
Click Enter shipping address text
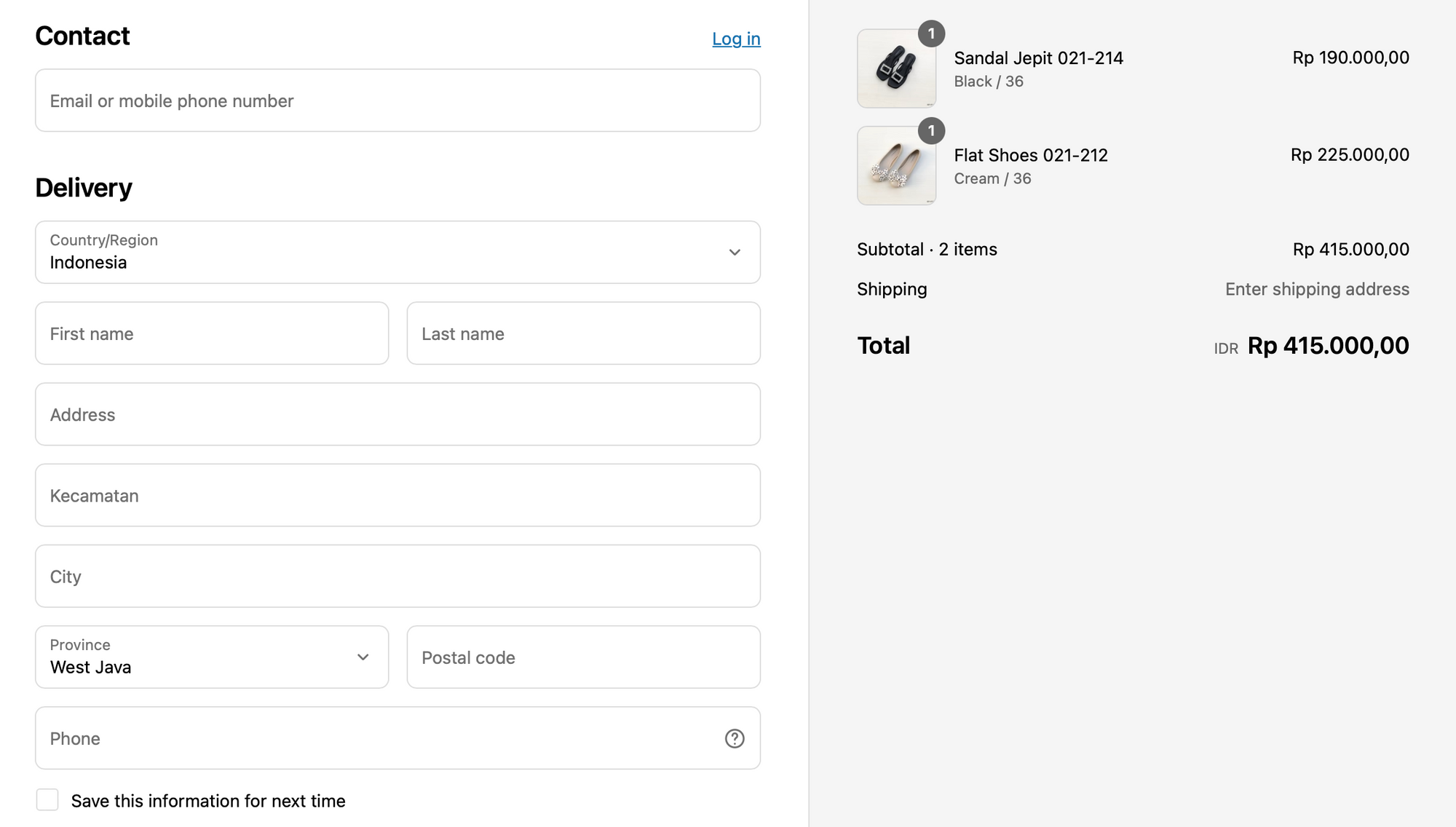pos(1317,289)
